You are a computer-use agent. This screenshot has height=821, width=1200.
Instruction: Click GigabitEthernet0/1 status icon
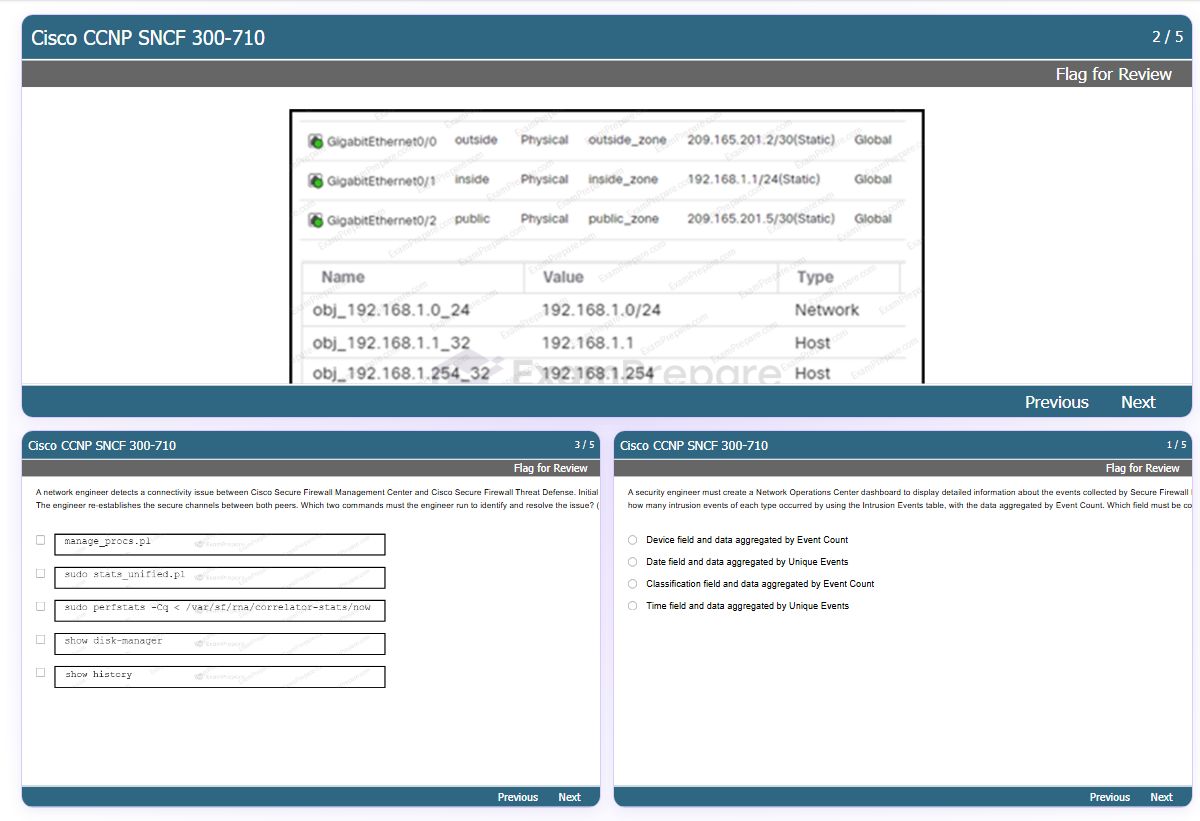click(x=315, y=180)
